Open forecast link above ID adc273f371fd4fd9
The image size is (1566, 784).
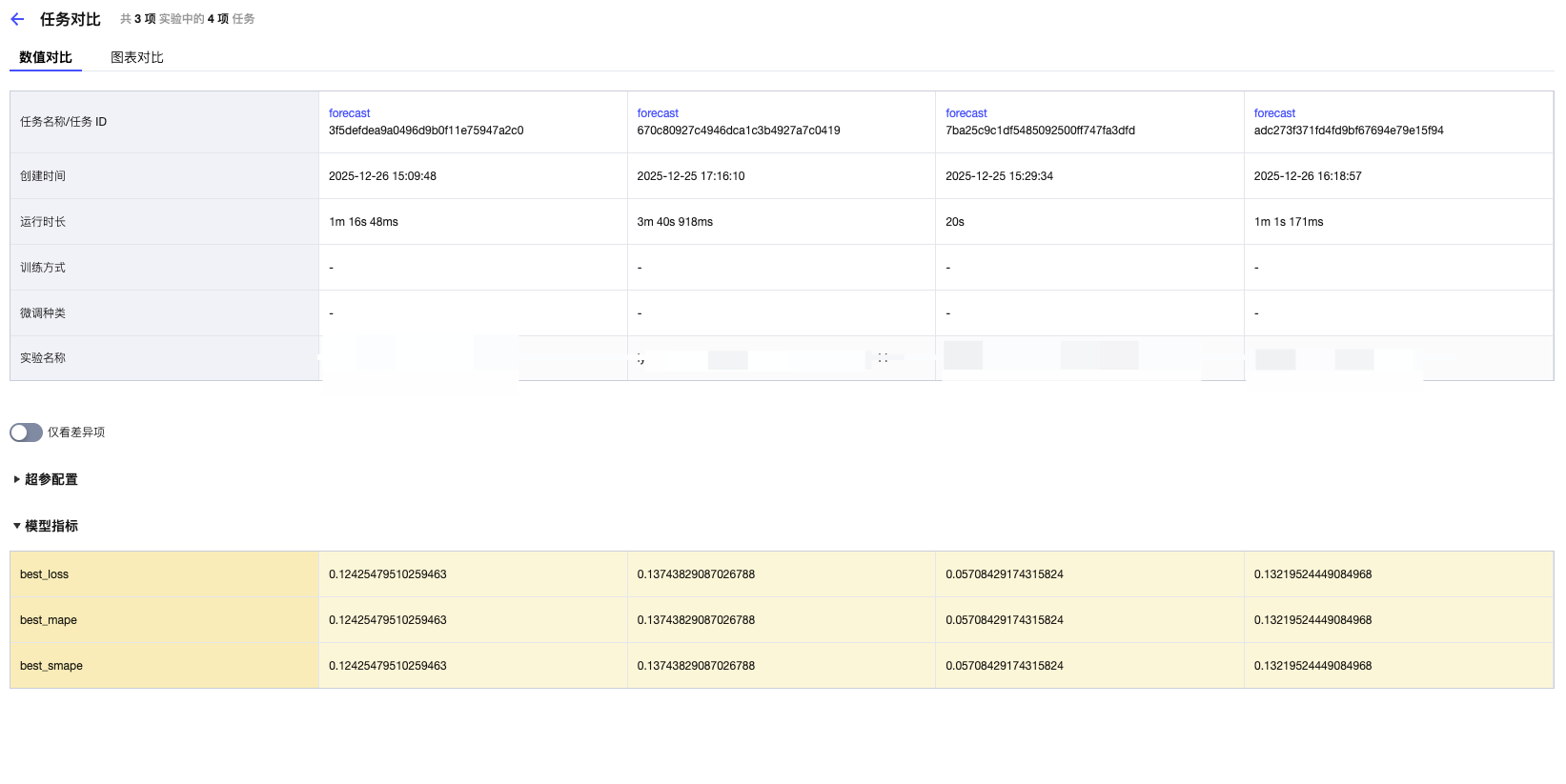tap(1274, 113)
